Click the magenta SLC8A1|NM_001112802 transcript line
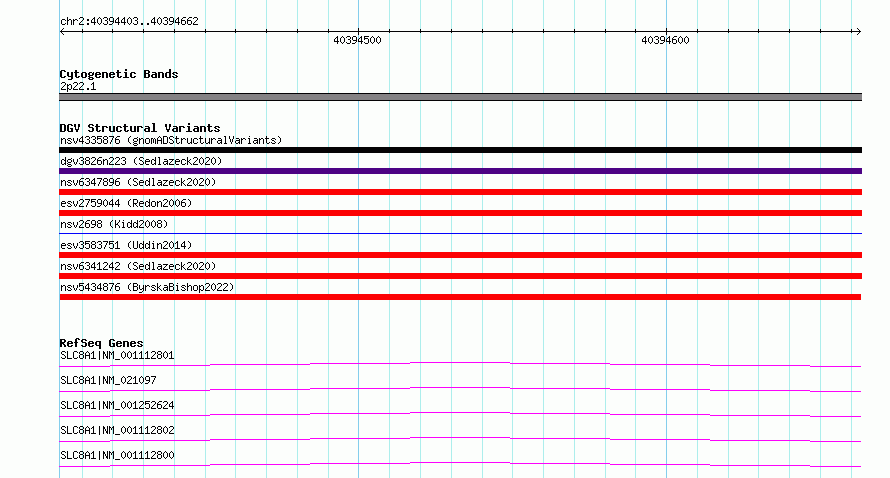Viewport: 890px width, 478px height. (460, 438)
